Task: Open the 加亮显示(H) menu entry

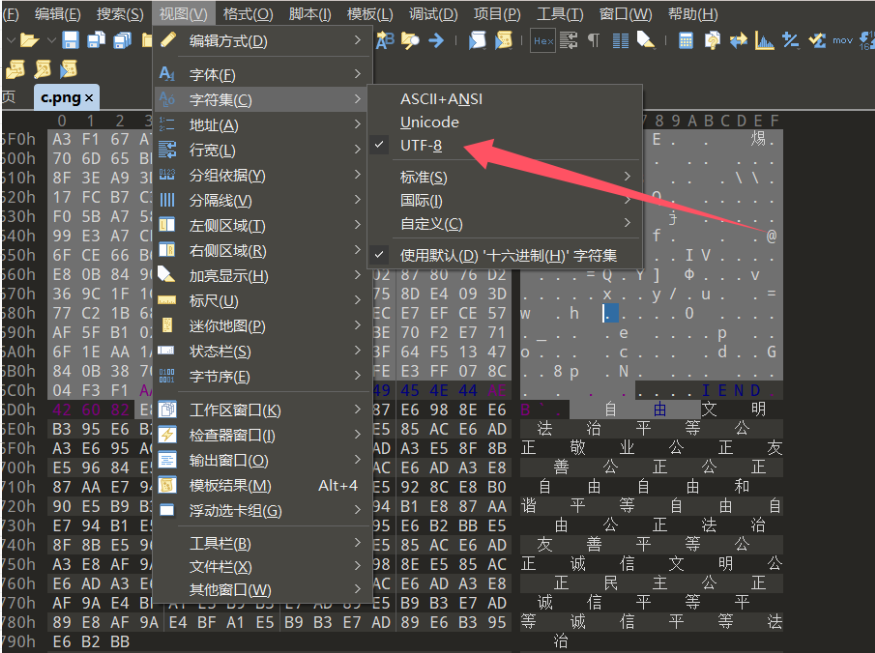Action: (261, 275)
